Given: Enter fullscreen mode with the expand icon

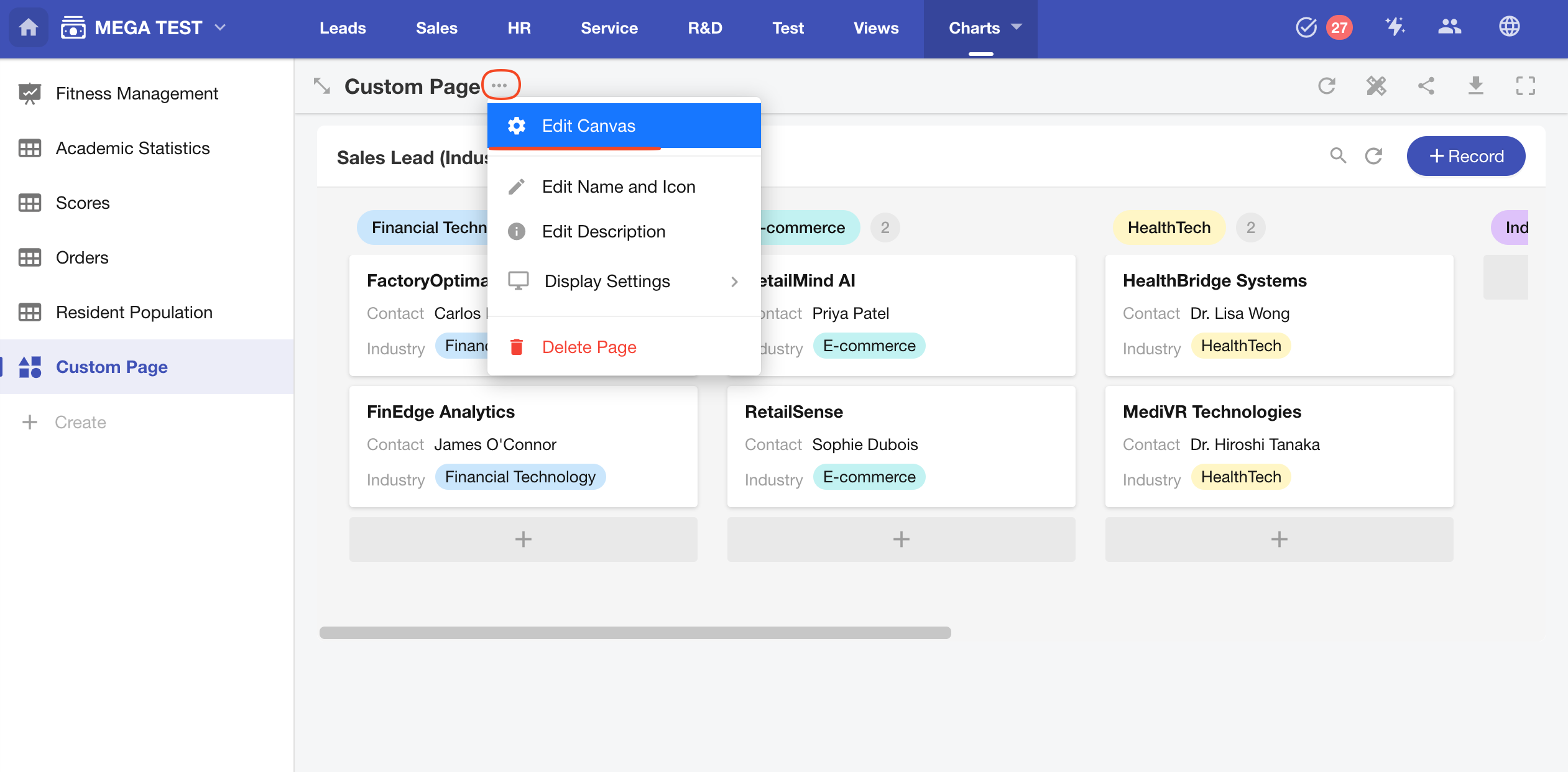Looking at the screenshot, I should pos(1525,86).
